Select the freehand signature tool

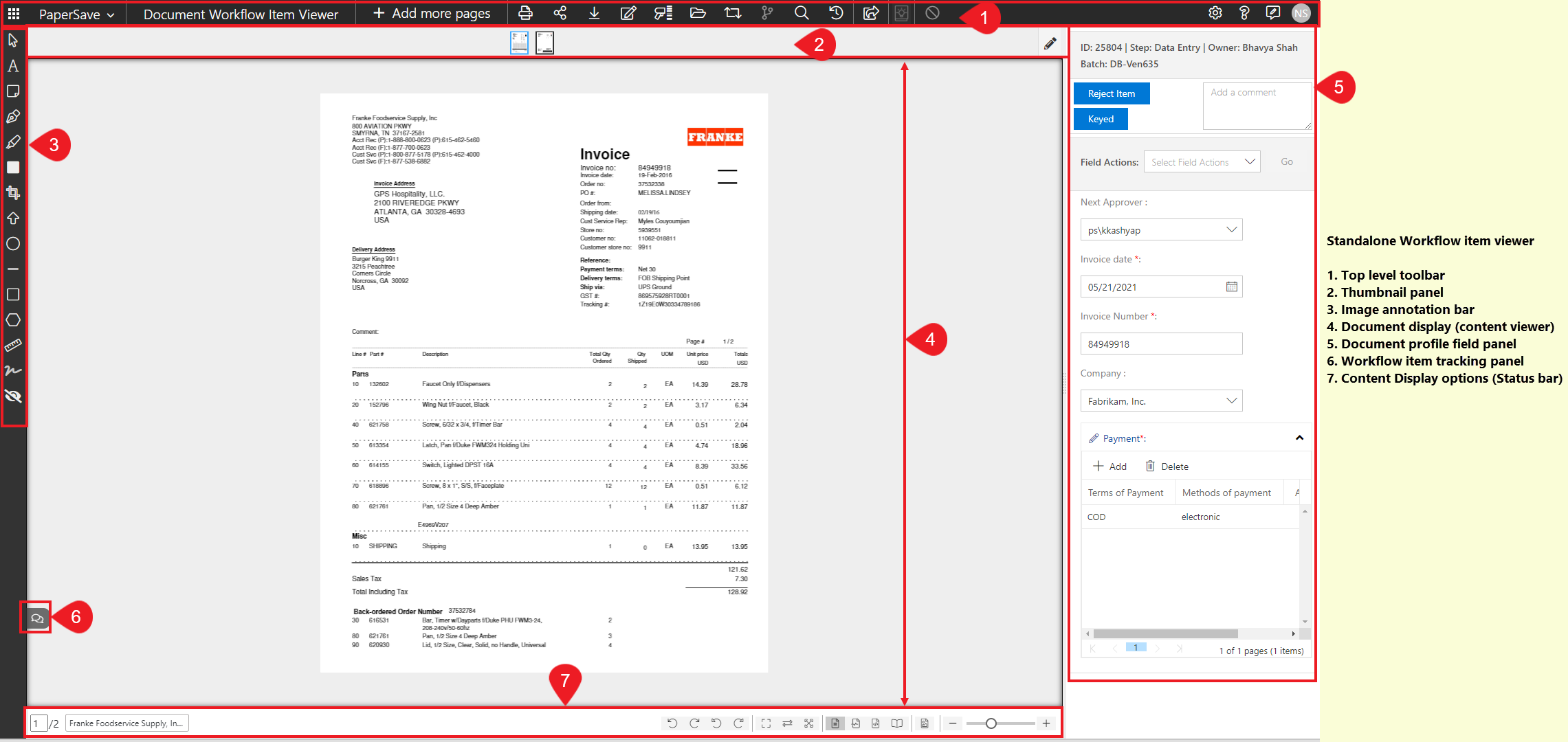click(13, 371)
